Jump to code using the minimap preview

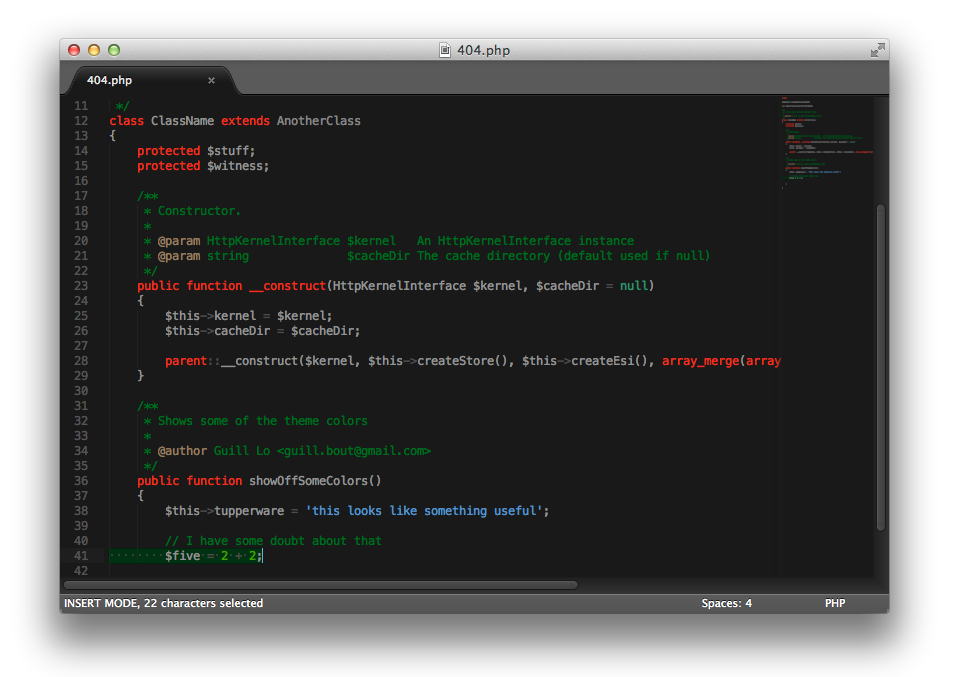pyautogui.click(x=827, y=143)
